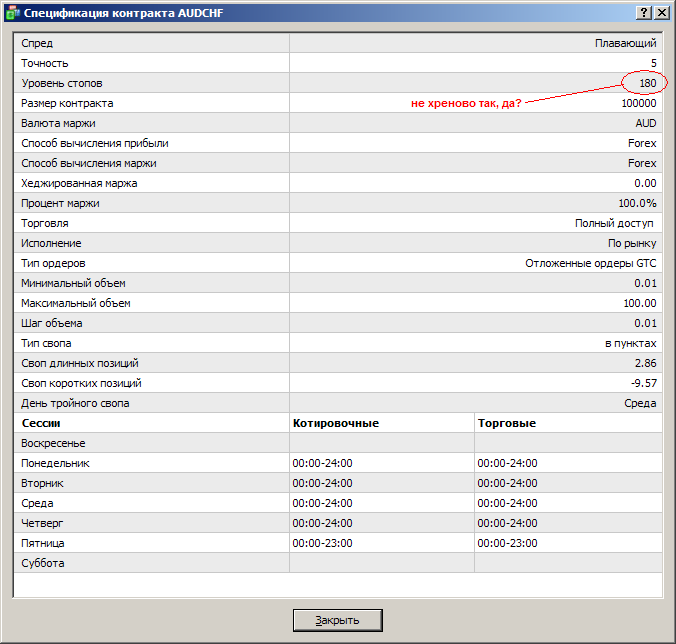This screenshot has height=644, width=676.
Task: Select the Шаг объема label
Action: (x=52, y=323)
